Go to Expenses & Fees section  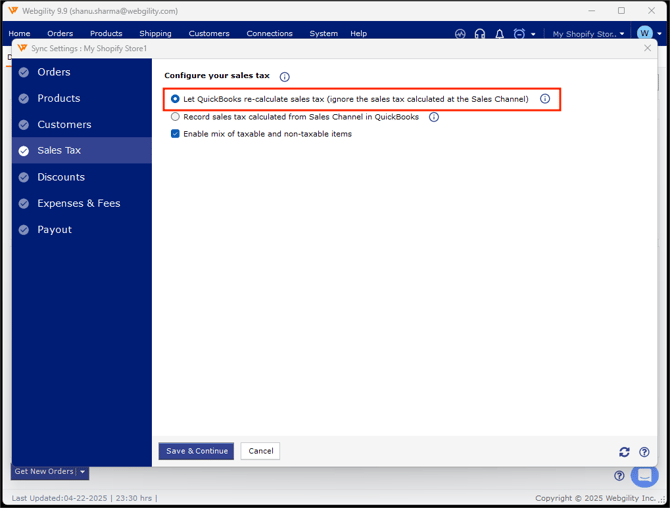pyautogui.click(x=78, y=203)
